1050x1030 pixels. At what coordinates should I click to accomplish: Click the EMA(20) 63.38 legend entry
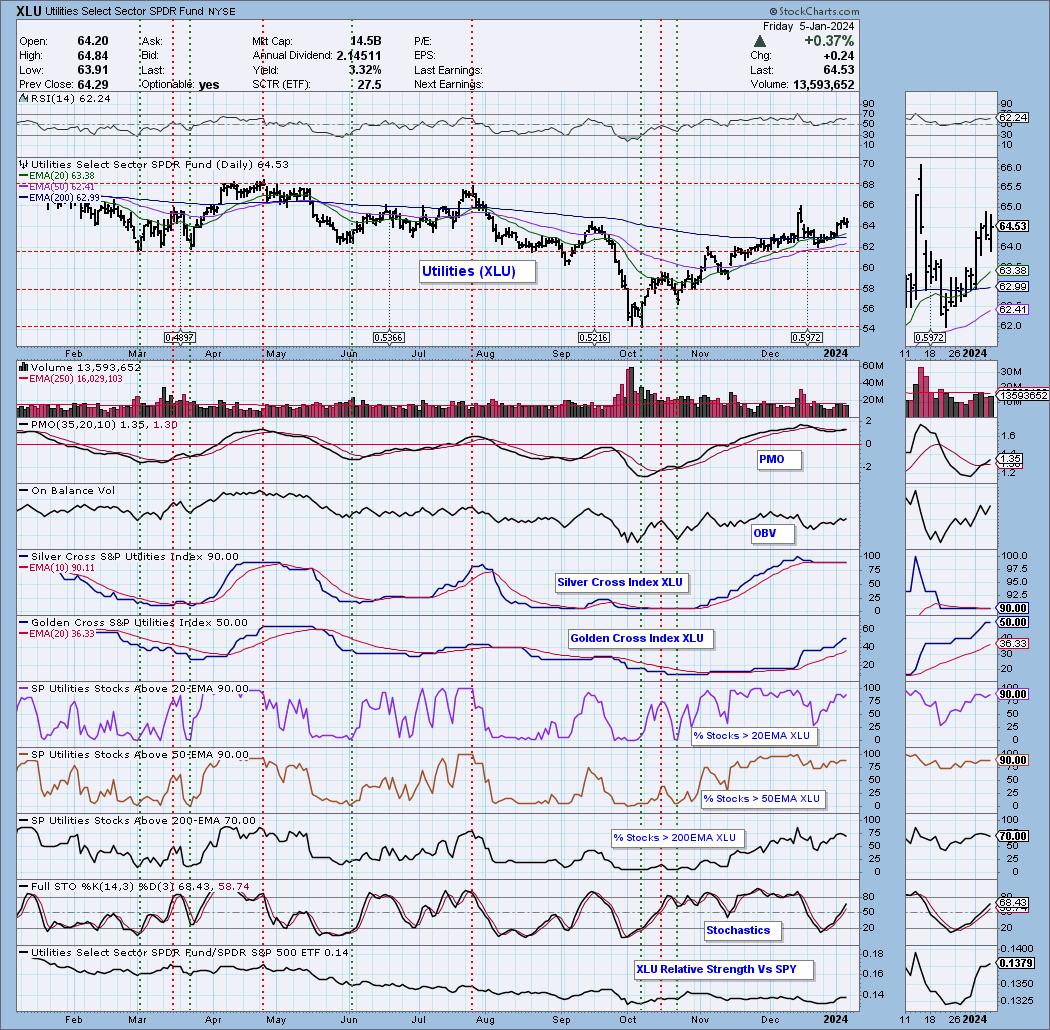[57, 176]
